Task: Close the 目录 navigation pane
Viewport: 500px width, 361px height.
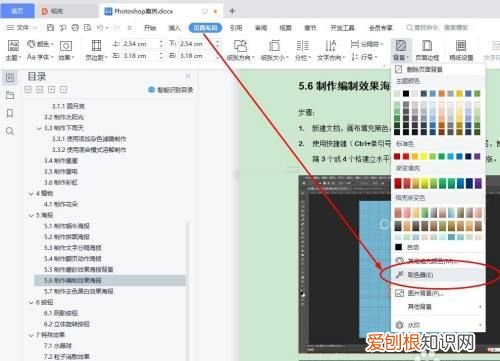Action: (x=188, y=76)
